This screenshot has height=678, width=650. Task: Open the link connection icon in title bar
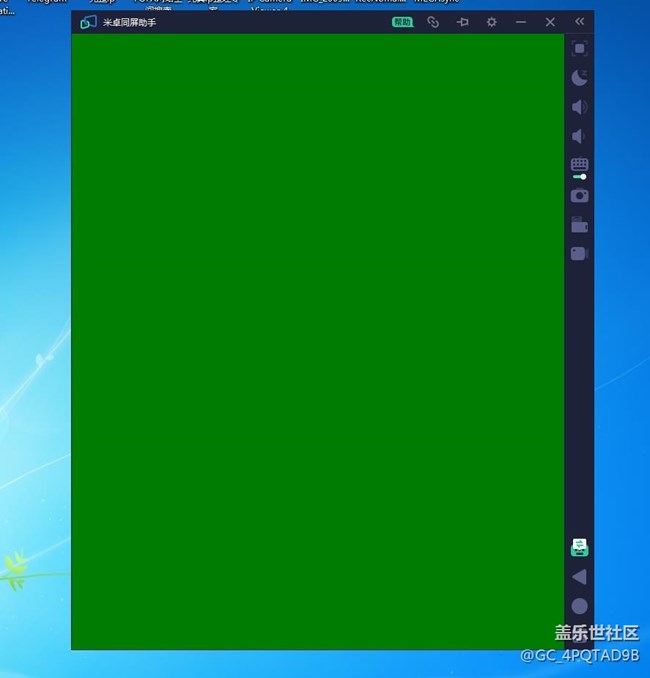coord(433,22)
